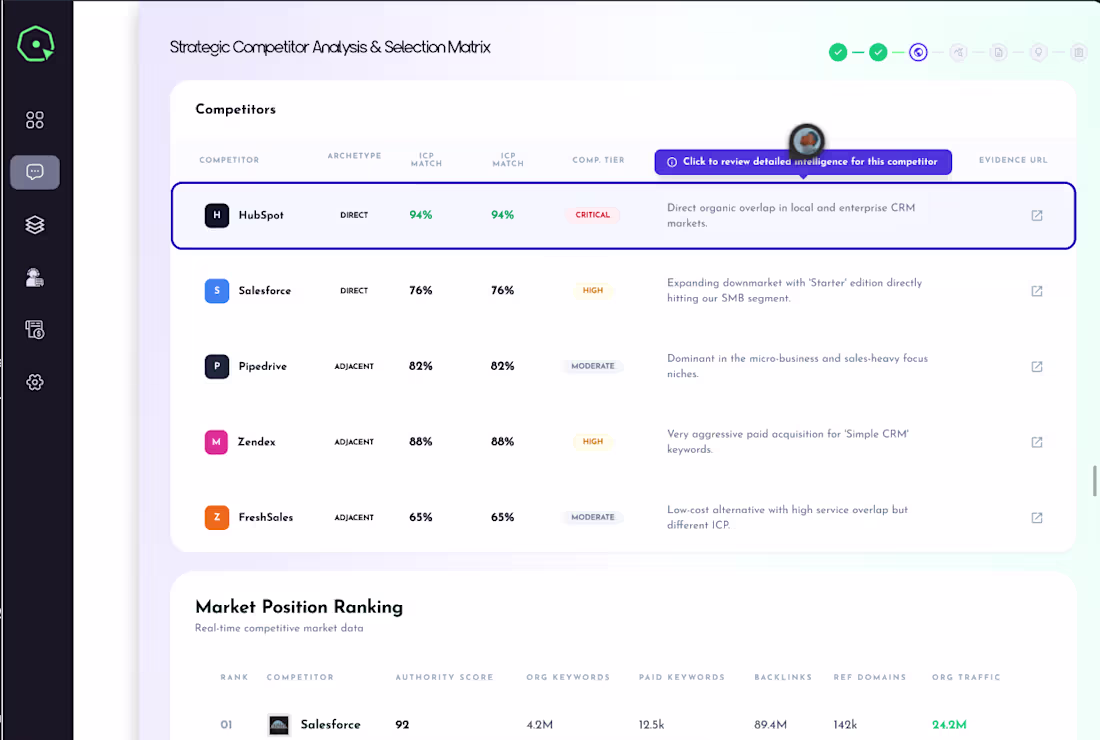Click HubSpot description about enterprise CRM markets

(791, 215)
